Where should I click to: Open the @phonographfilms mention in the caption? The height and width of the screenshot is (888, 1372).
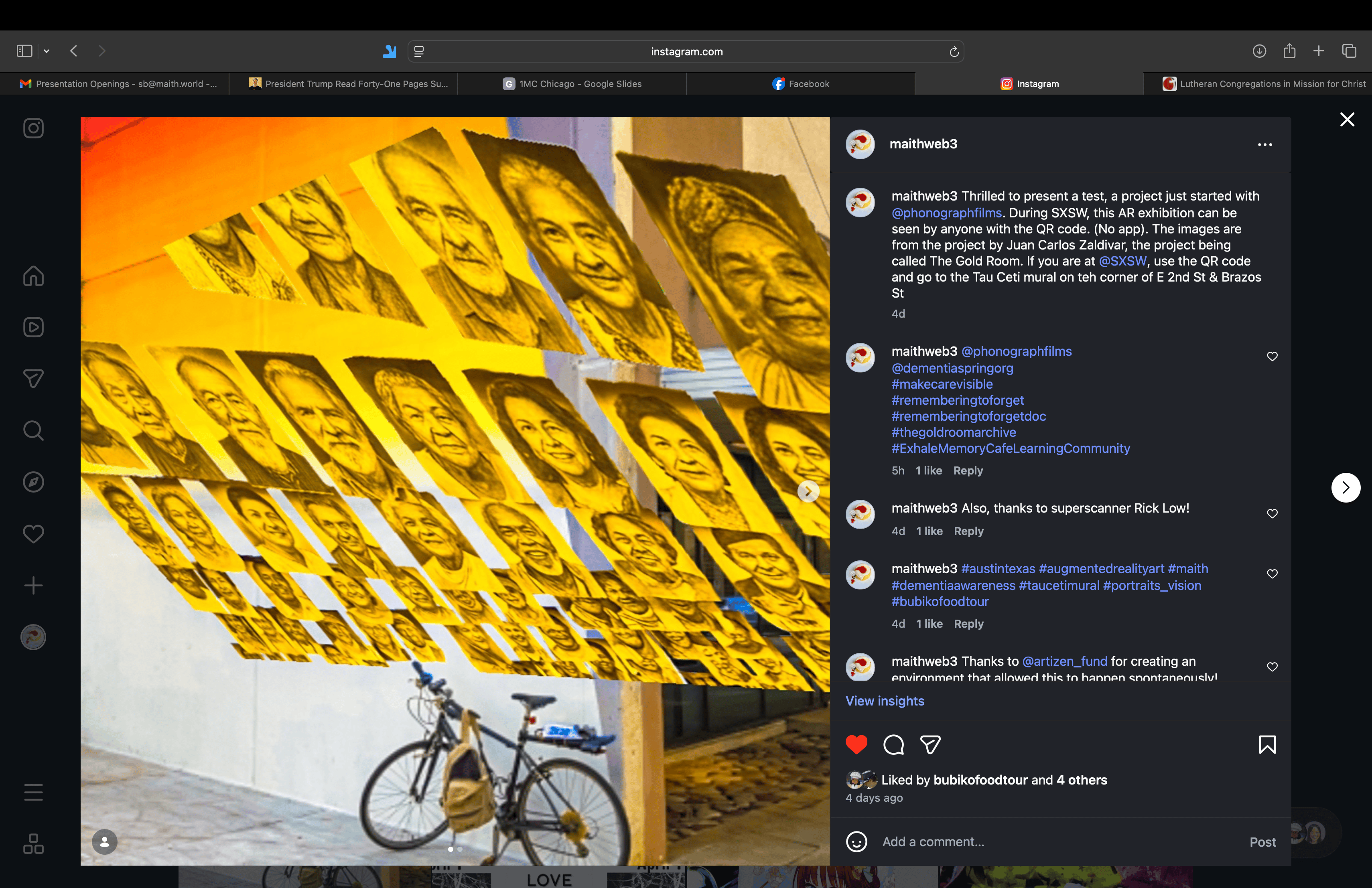(x=947, y=213)
